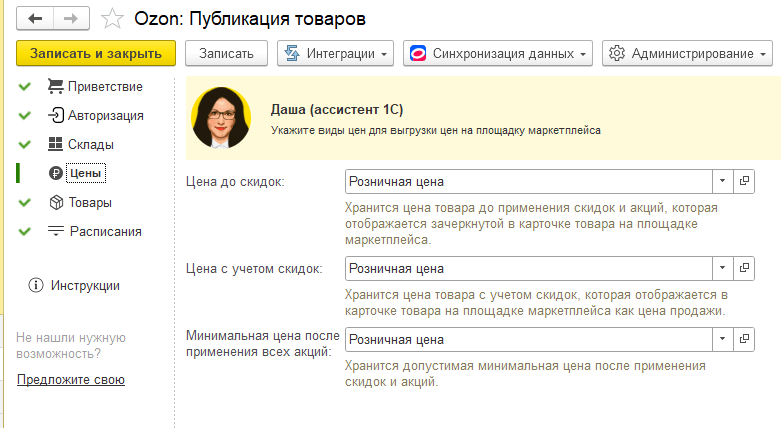This screenshot has width=781, height=428.
Task: Open the Инструкции link
Action: 85,285
